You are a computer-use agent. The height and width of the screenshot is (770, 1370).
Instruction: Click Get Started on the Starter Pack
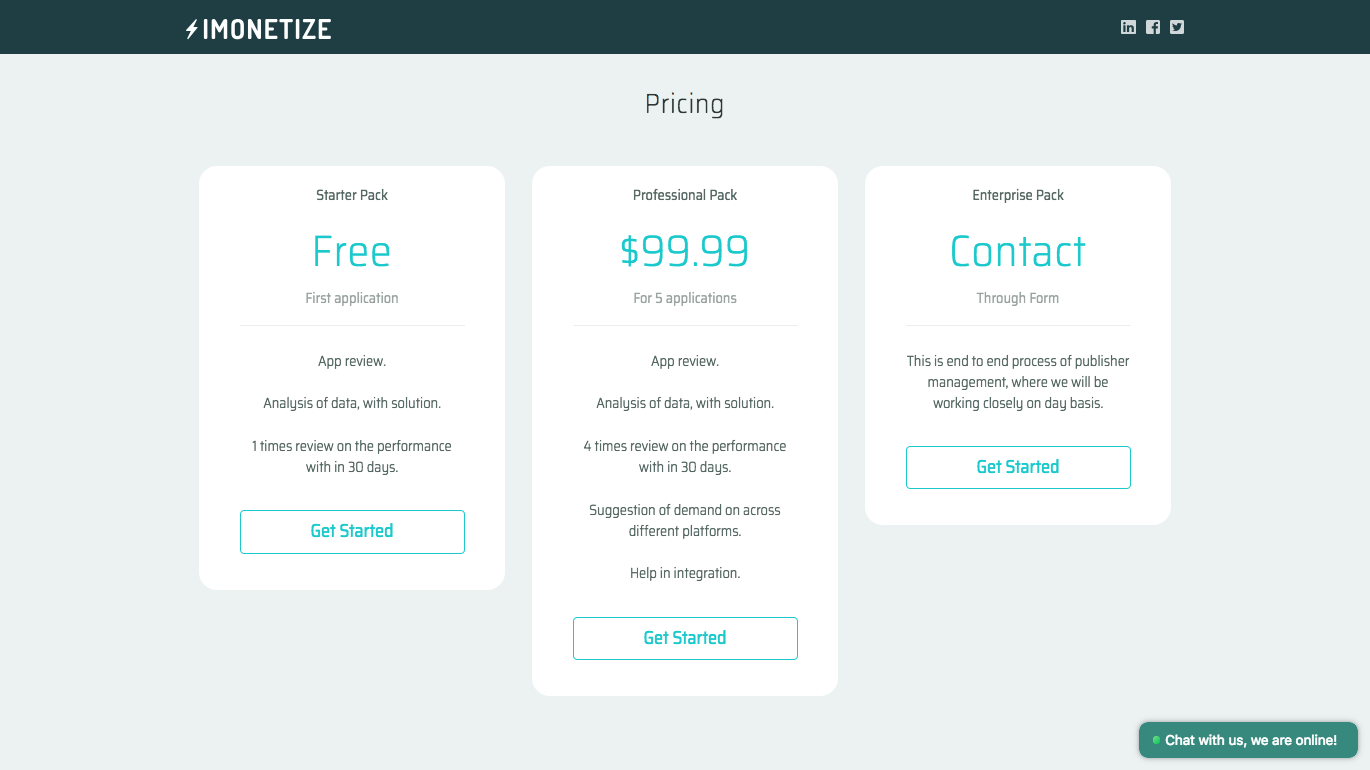(x=352, y=531)
